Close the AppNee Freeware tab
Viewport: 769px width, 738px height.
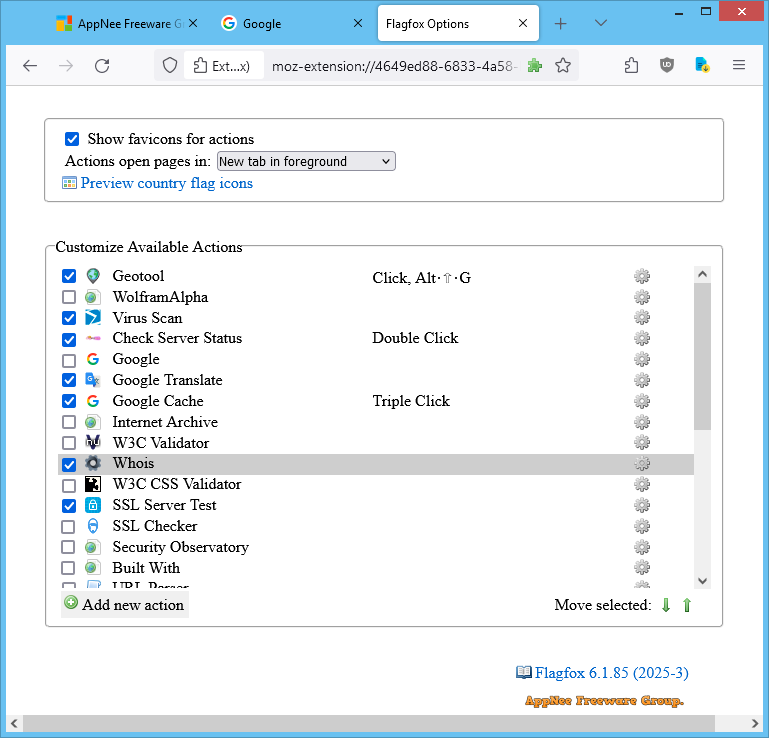193,23
